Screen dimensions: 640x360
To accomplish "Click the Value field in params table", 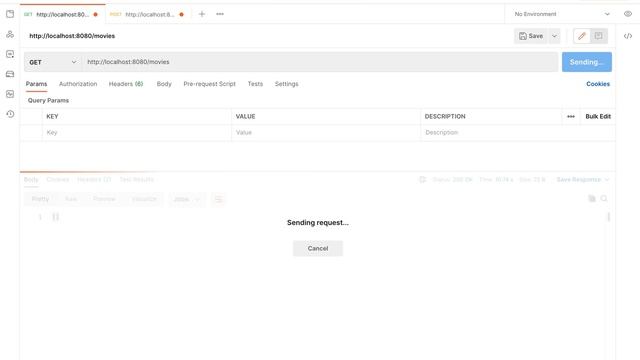I will tap(326, 133).
